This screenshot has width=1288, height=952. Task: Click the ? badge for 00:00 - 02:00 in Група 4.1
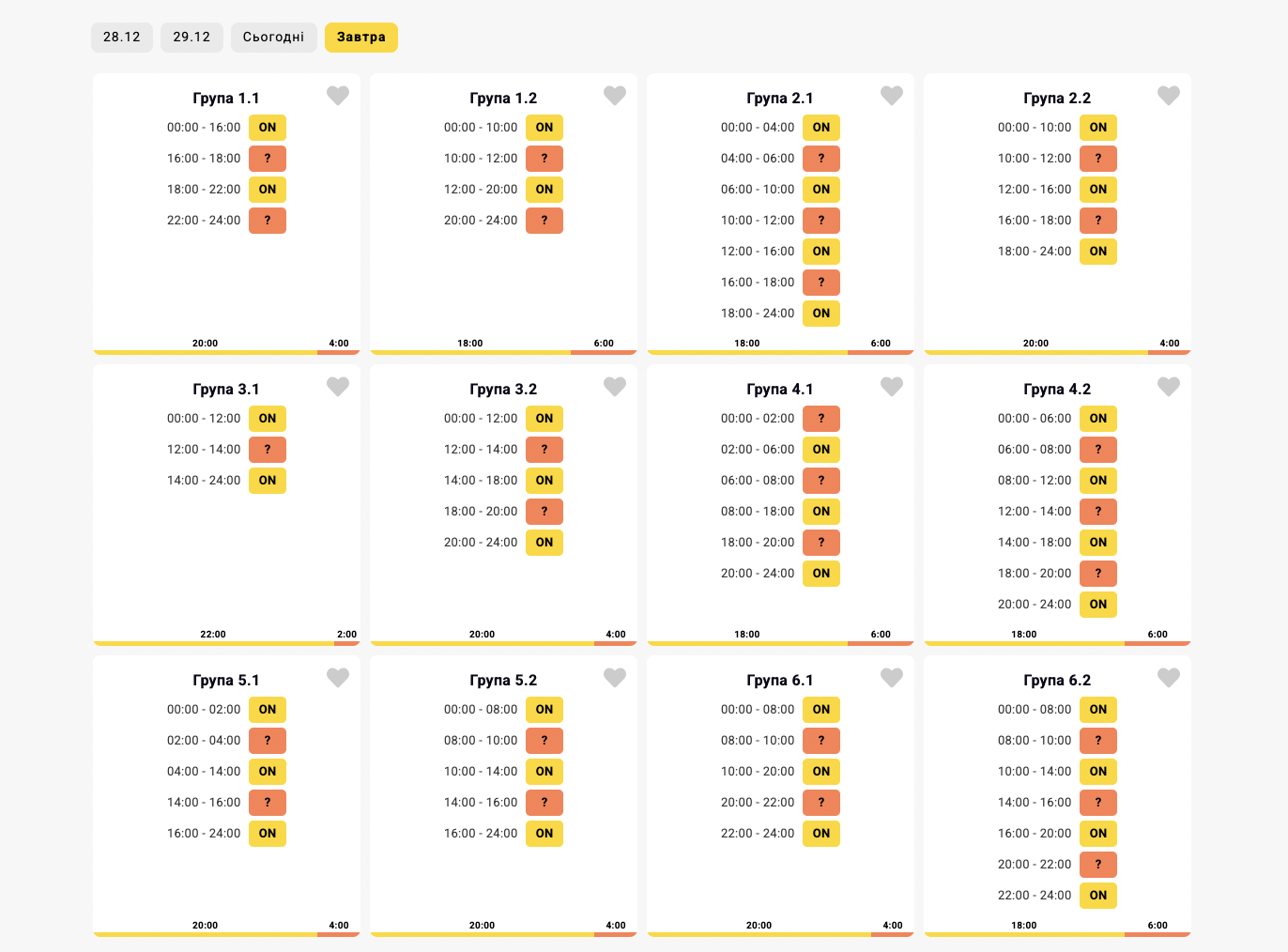point(821,419)
